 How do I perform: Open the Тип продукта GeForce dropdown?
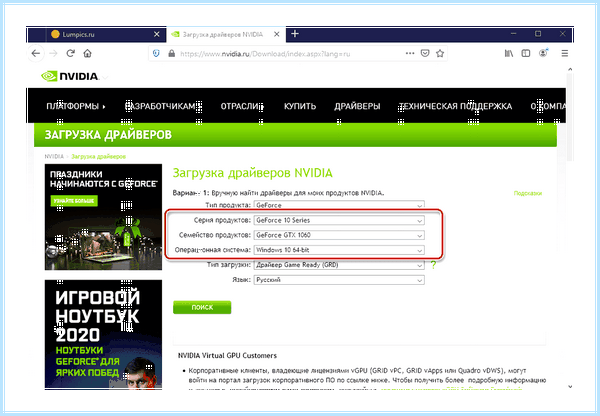click(339, 204)
